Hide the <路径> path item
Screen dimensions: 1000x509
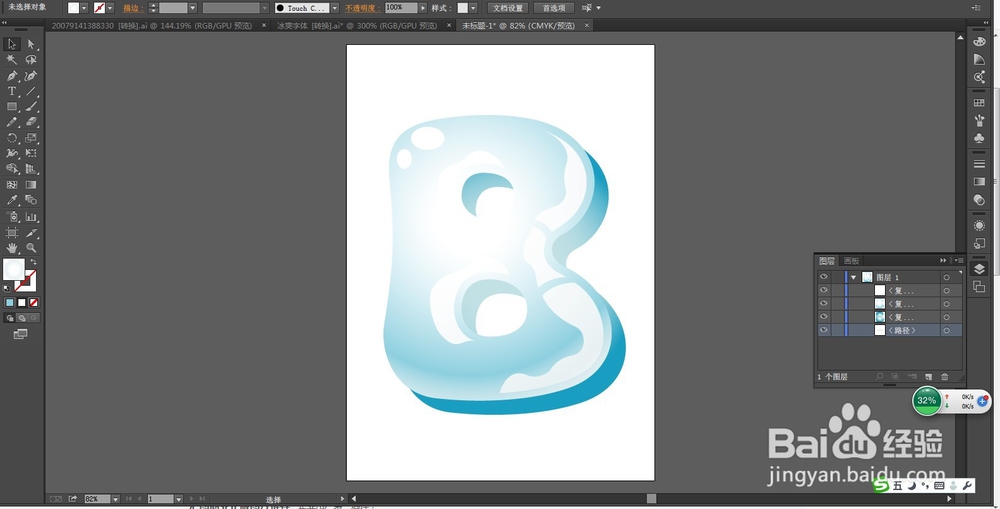pos(823,330)
